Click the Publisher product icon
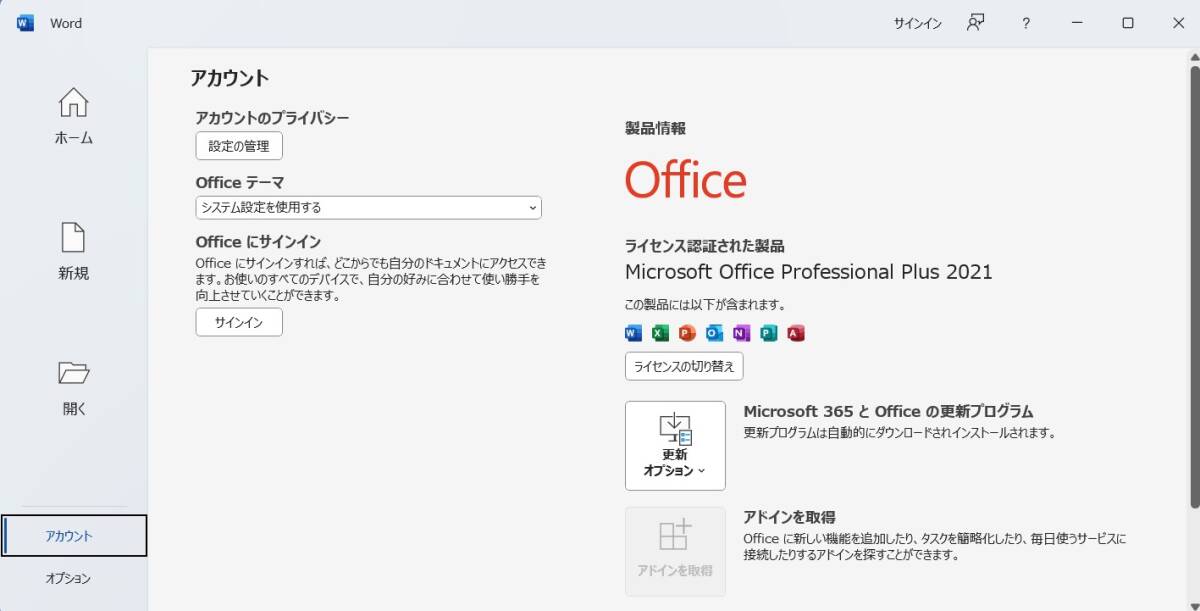 click(768, 334)
